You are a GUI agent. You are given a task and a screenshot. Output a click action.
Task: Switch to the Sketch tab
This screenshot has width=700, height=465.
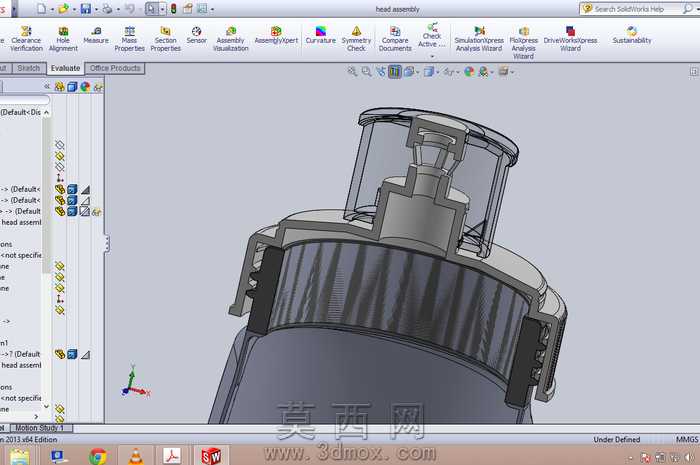[29, 68]
